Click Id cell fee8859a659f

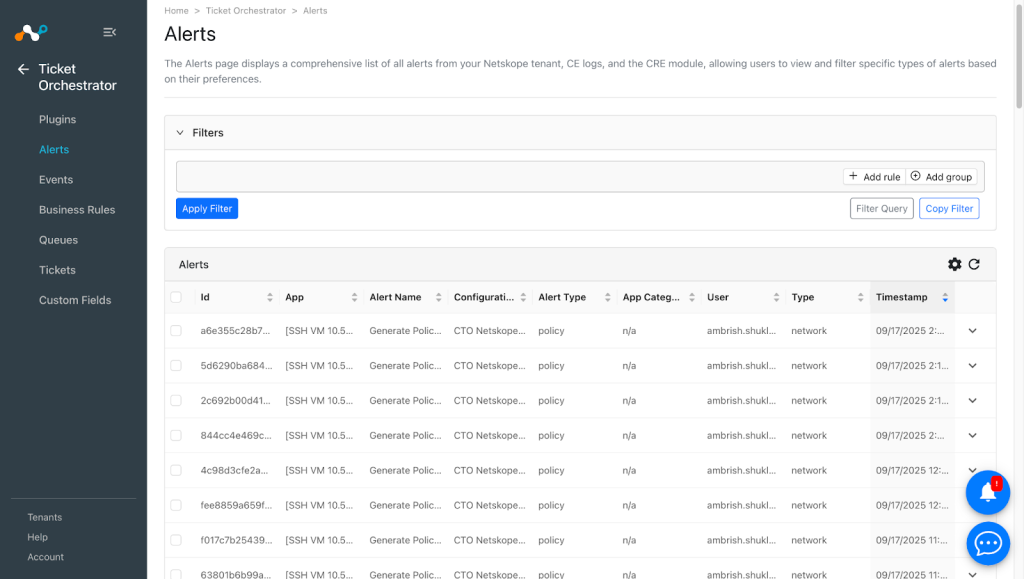(x=236, y=505)
